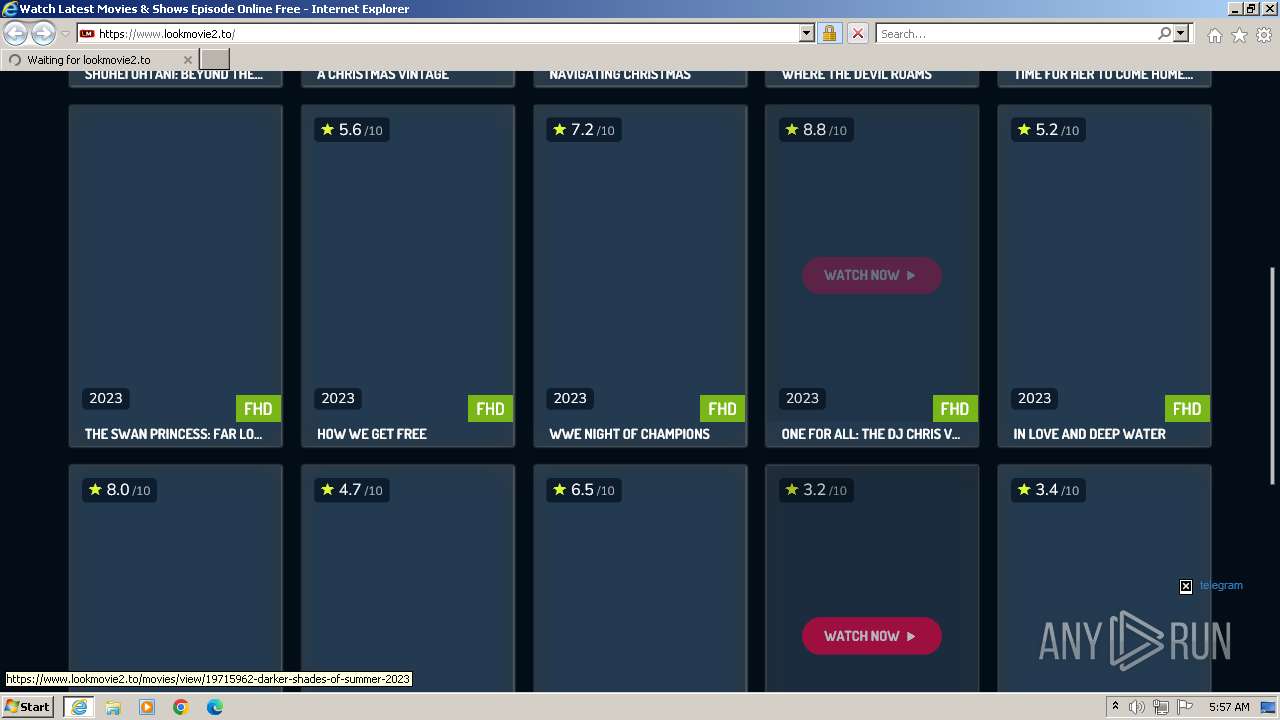
Task: Click 'SHOHEI OHTANI: BEYOND THE...' title
Action: 174,74
